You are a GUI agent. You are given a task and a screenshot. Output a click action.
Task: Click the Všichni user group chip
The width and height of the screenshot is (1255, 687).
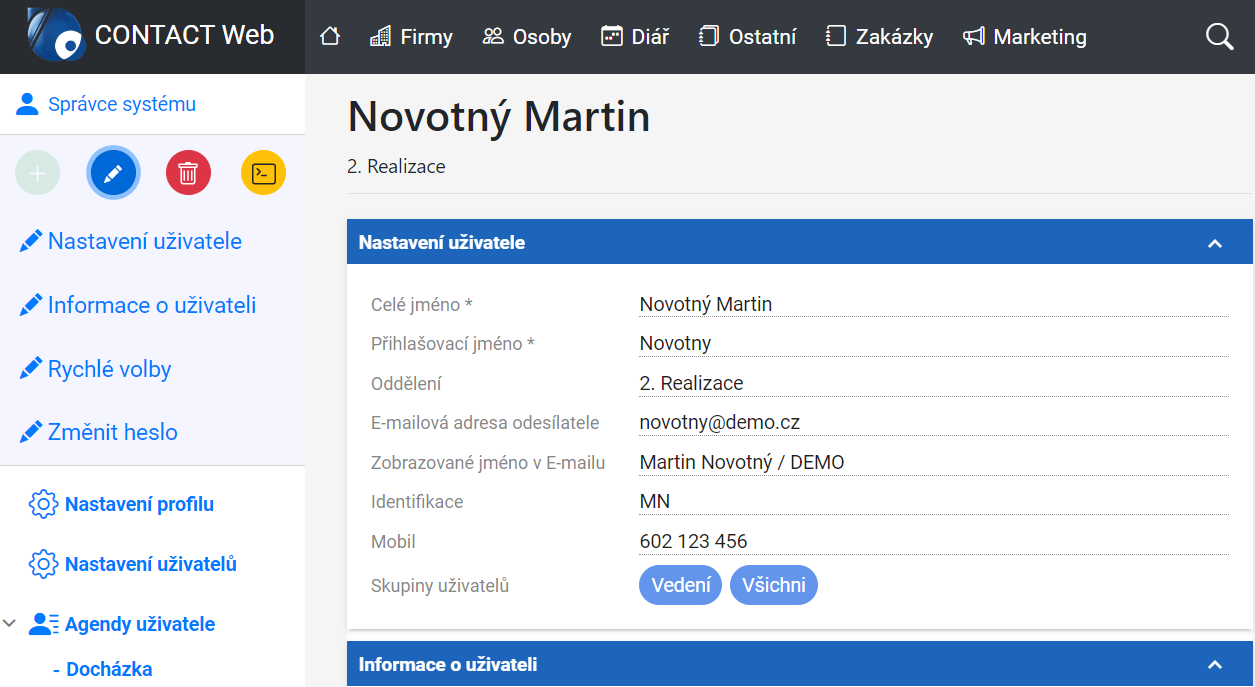pyautogui.click(x=774, y=586)
